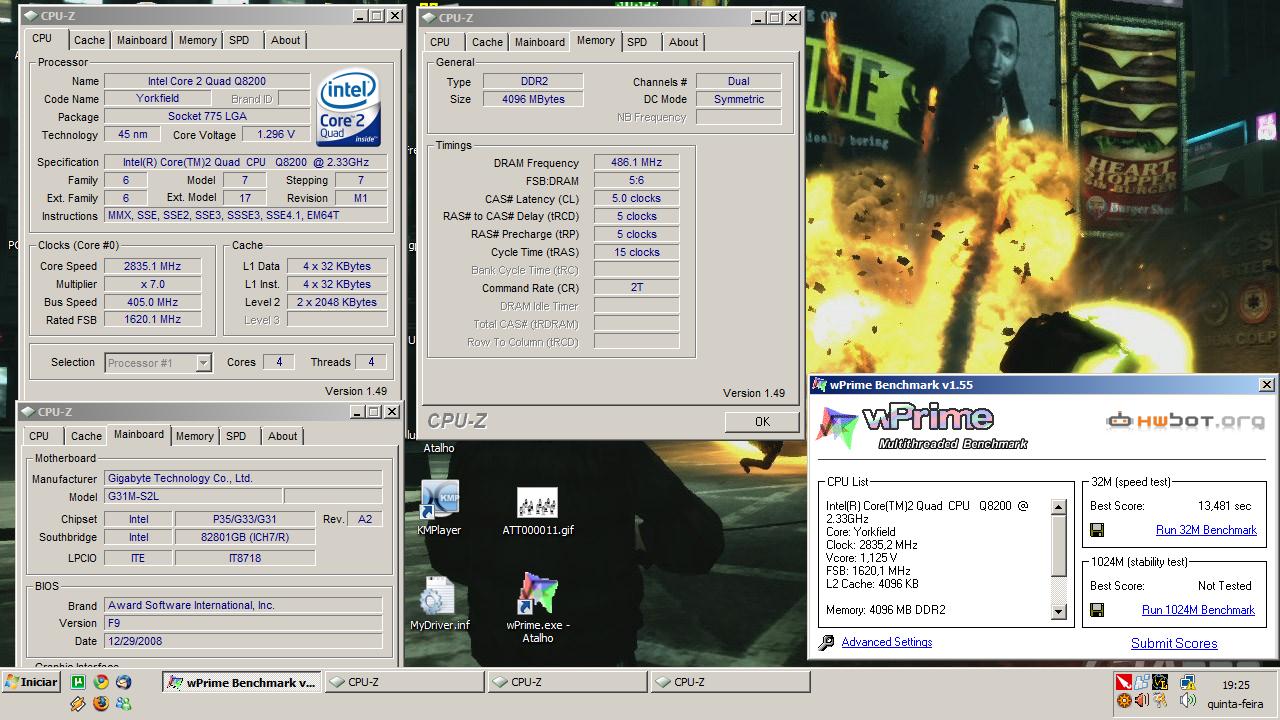Open Mainboard tab in the Processor CPU-Z window
This screenshot has width=1280, height=720.
point(141,40)
